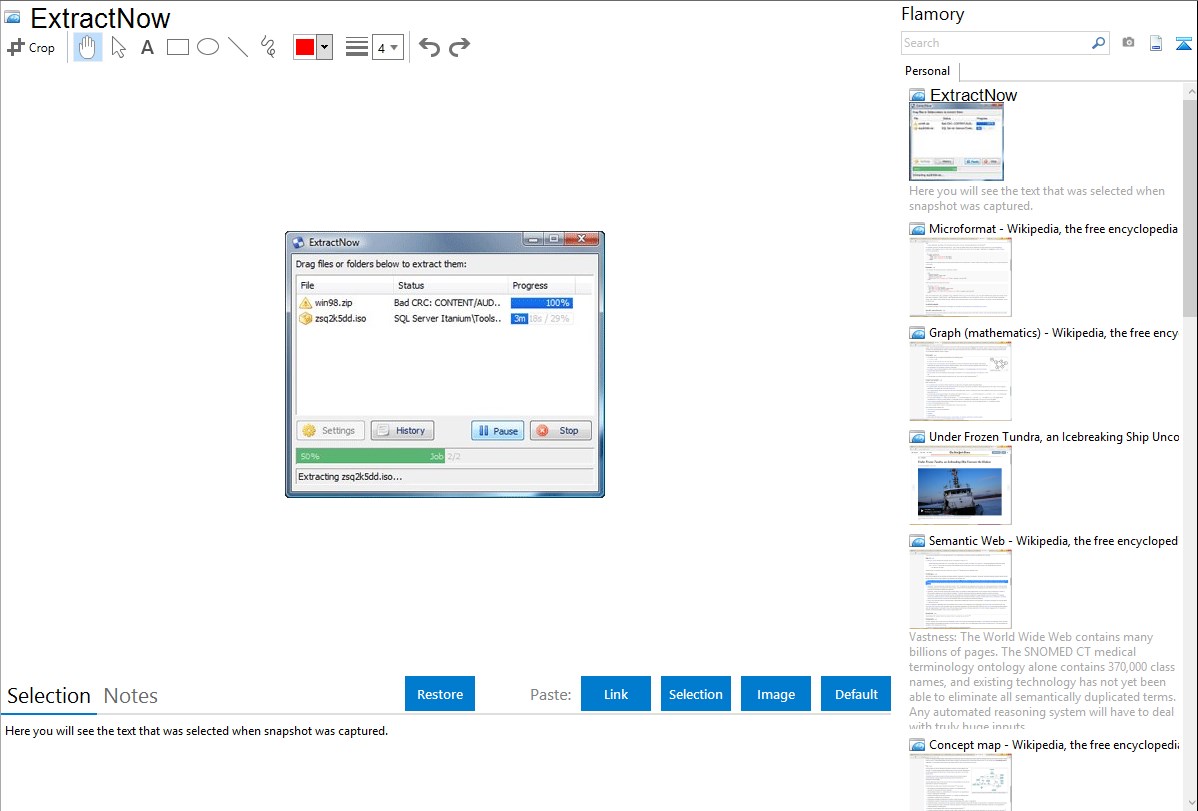This screenshot has height=811, width=1198.
Task: Click the search magnifier icon
Action: coord(1099,43)
